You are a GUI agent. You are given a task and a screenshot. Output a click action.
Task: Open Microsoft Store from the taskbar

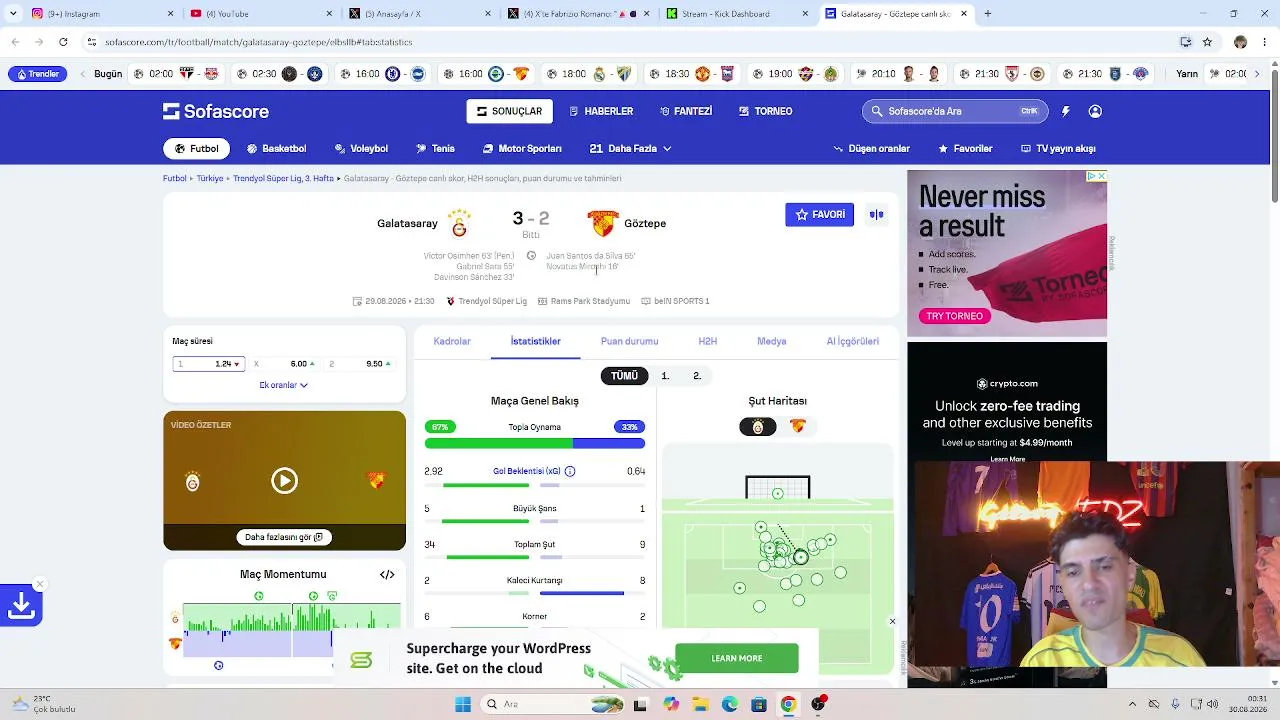click(x=759, y=704)
